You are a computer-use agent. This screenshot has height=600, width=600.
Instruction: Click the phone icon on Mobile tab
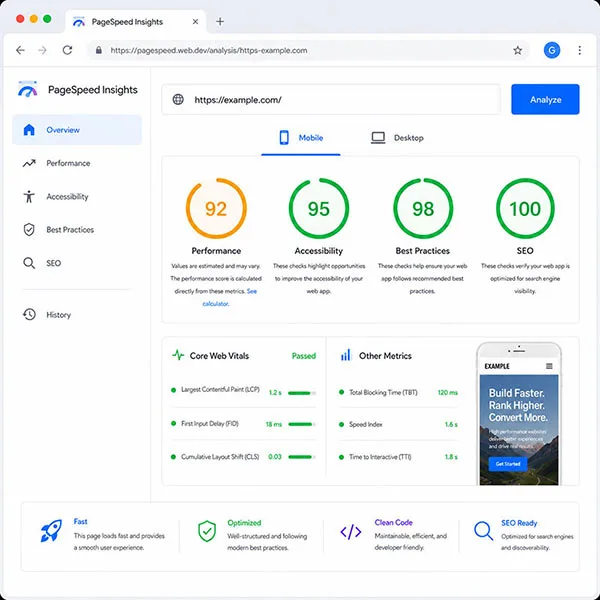(x=284, y=138)
